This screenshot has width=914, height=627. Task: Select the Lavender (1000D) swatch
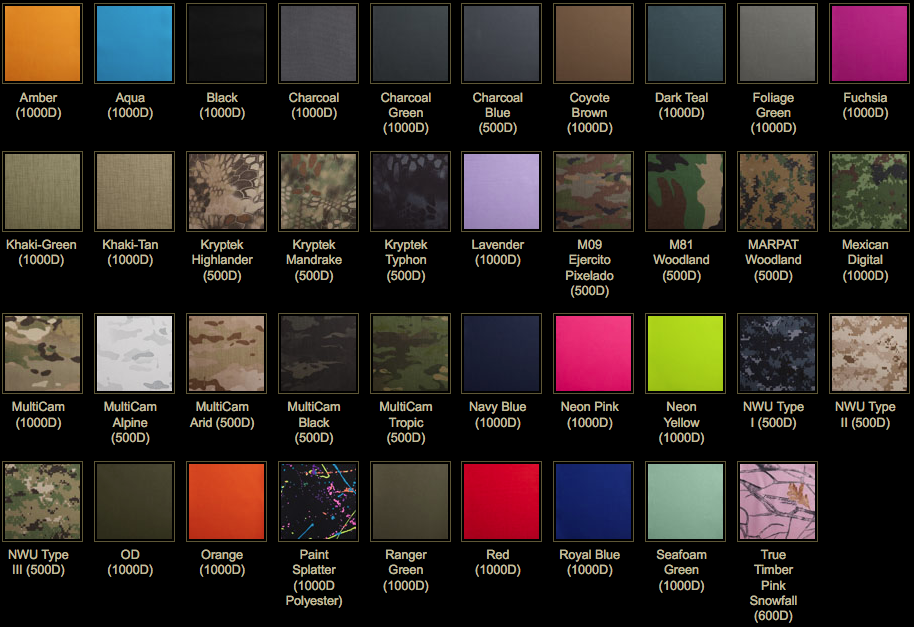[502, 192]
